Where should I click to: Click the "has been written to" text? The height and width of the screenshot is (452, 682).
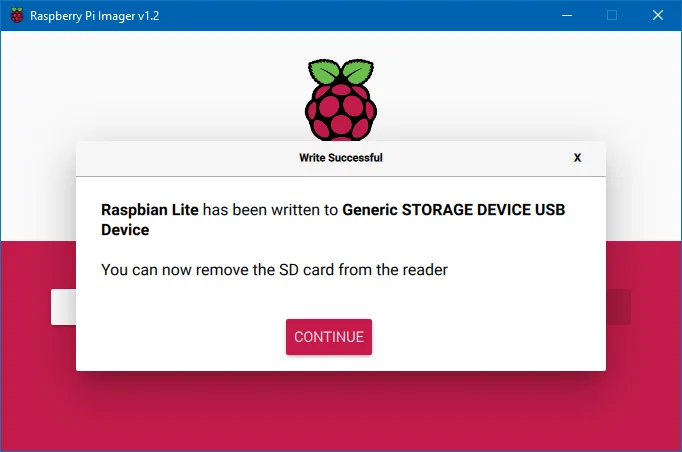pyautogui.click(x=272, y=211)
